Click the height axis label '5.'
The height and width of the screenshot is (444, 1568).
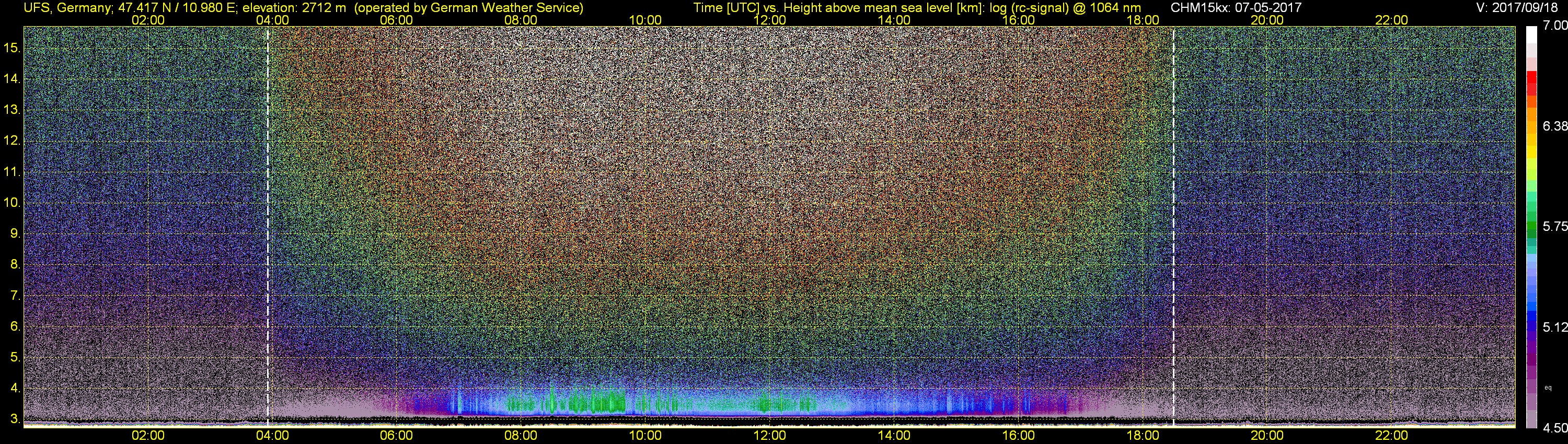pos(16,357)
